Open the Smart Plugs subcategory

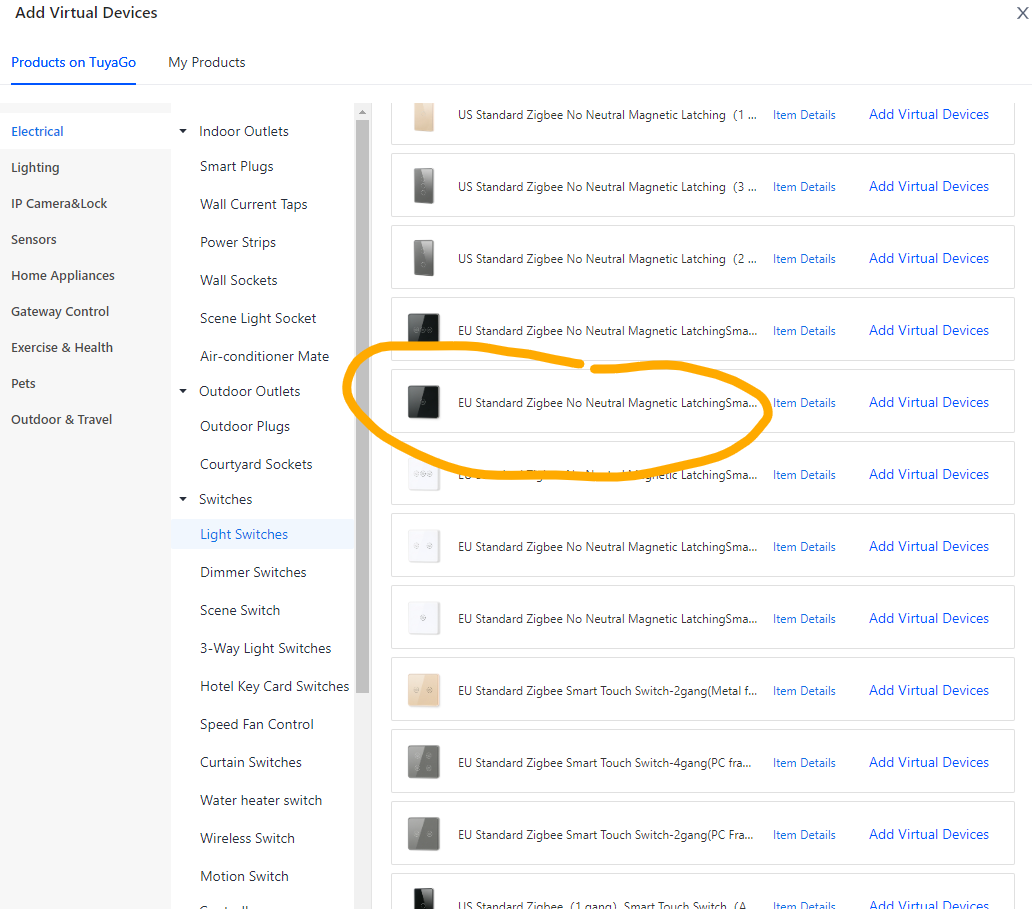coord(236,166)
